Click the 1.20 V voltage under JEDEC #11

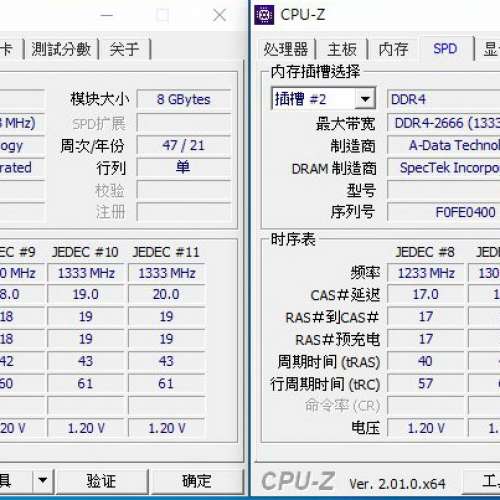(x=166, y=428)
